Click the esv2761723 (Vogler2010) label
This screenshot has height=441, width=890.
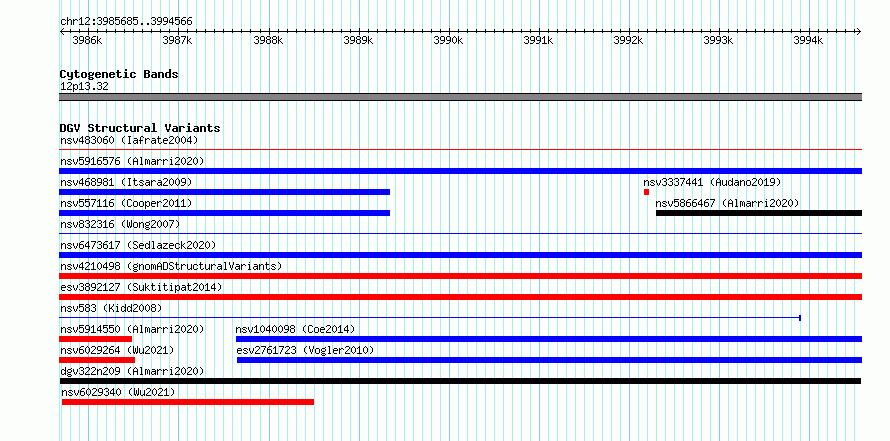click(305, 350)
